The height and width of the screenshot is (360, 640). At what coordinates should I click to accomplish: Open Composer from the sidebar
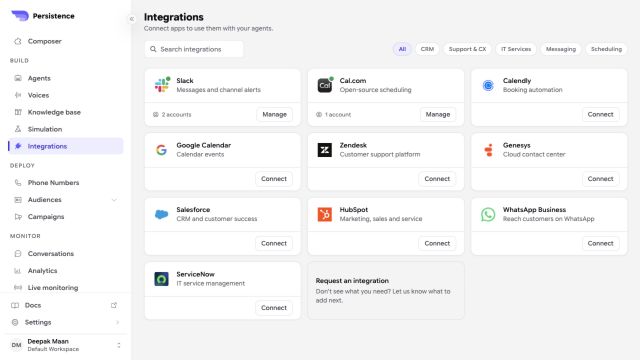(65, 41)
